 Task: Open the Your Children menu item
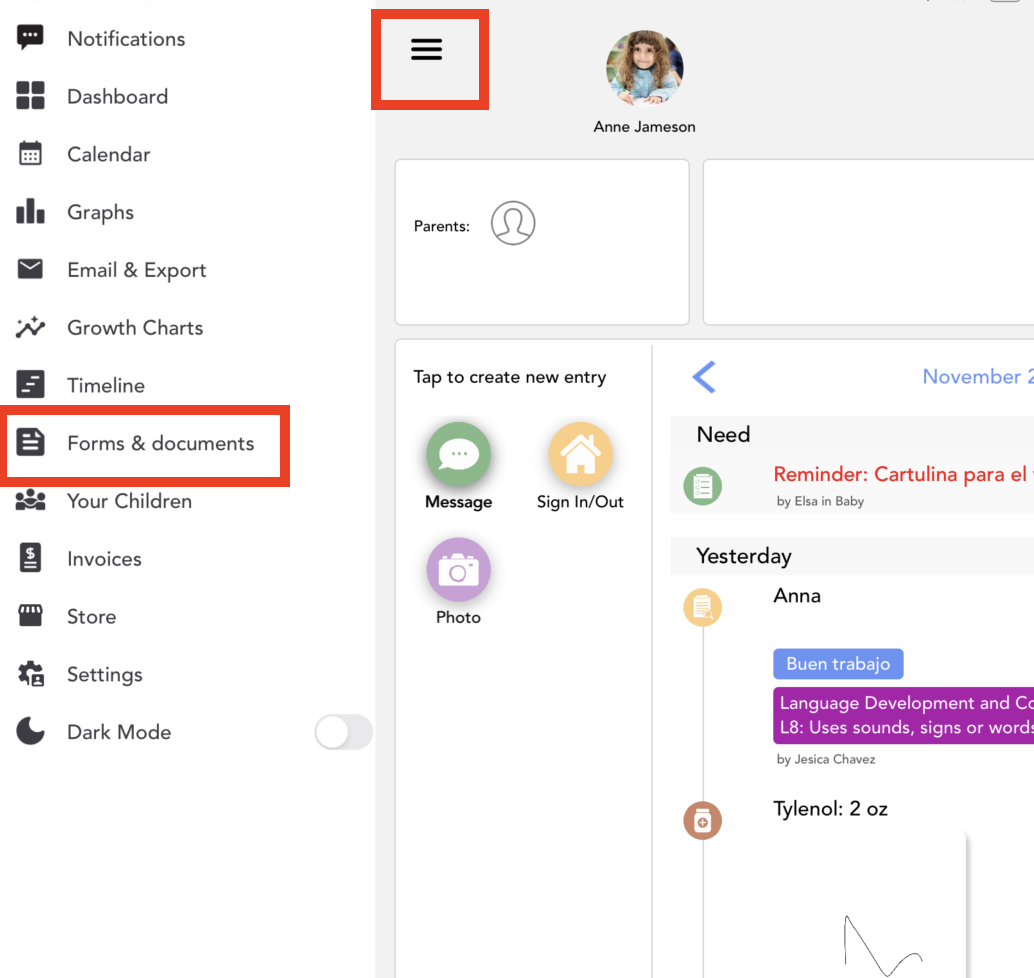pyautogui.click(x=129, y=501)
